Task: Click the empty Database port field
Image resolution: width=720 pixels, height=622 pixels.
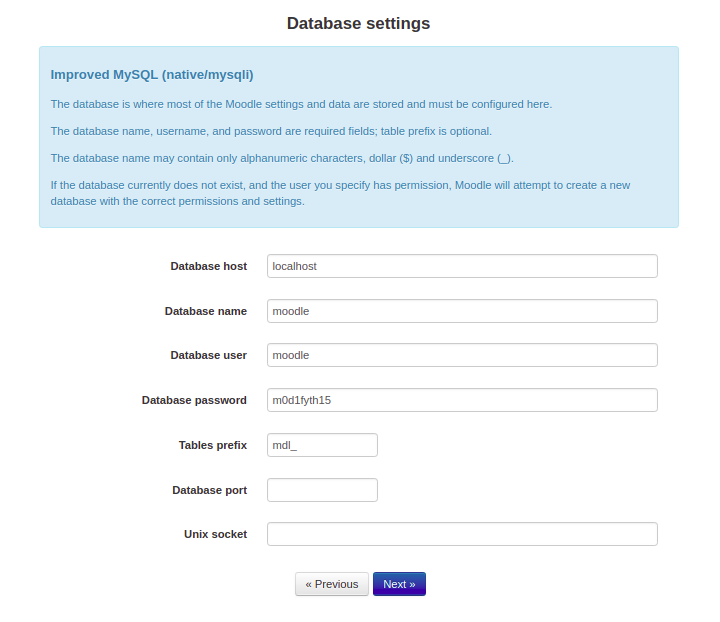Action: [x=322, y=490]
